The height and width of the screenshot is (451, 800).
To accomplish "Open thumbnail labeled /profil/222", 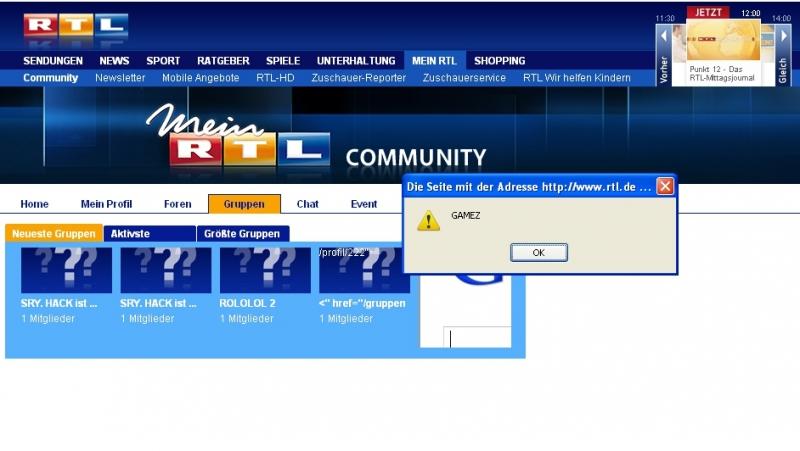I will [x=364, y=270].
